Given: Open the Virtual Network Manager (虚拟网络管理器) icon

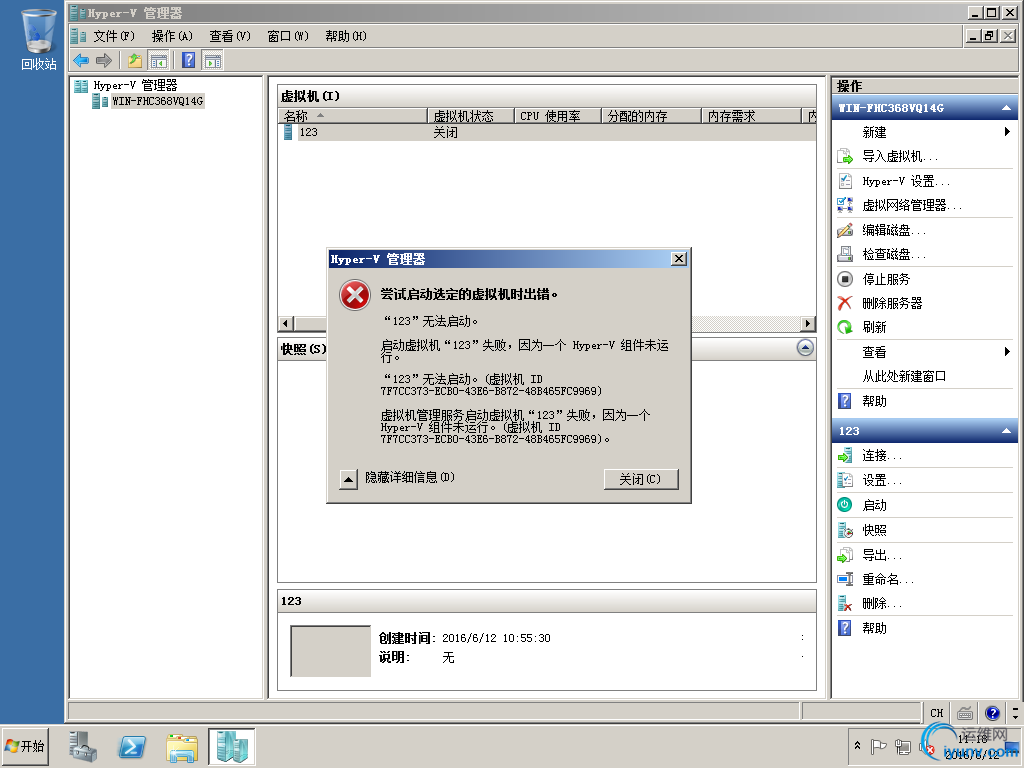Looking at the screenshot, I should 845,205.
